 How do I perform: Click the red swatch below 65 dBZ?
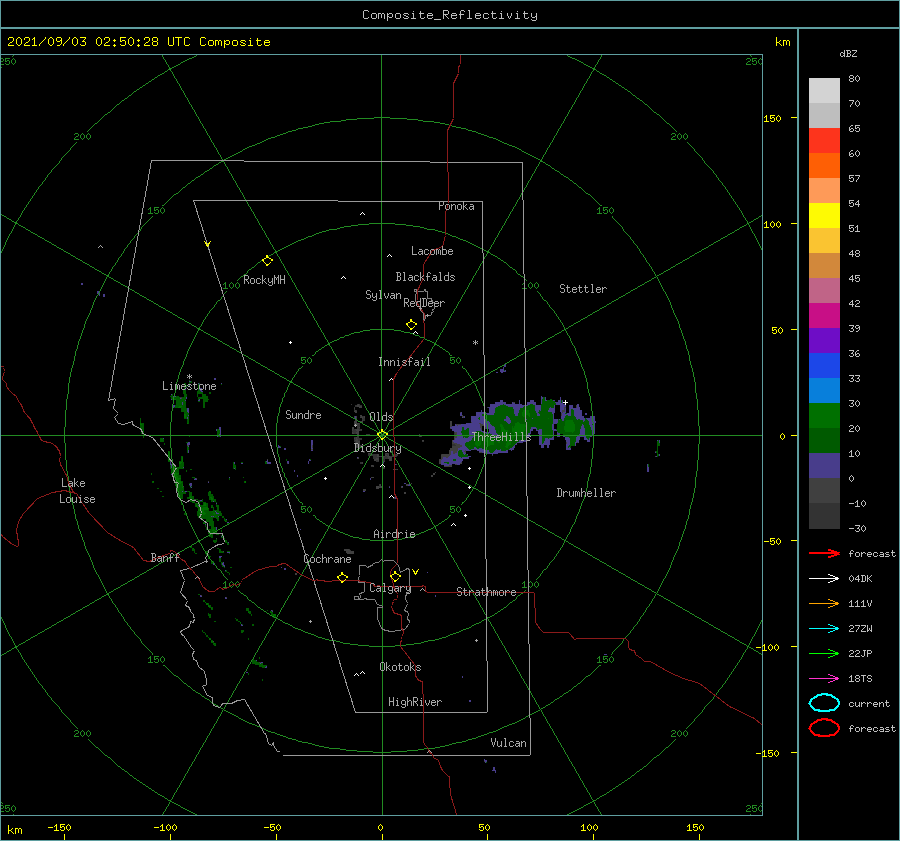click(824, 141)
